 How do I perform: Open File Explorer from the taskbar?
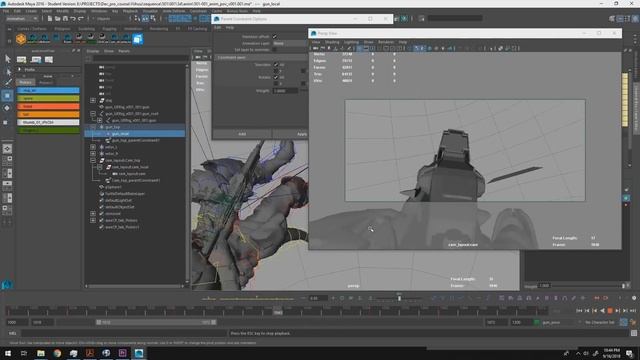click(41, 353)
